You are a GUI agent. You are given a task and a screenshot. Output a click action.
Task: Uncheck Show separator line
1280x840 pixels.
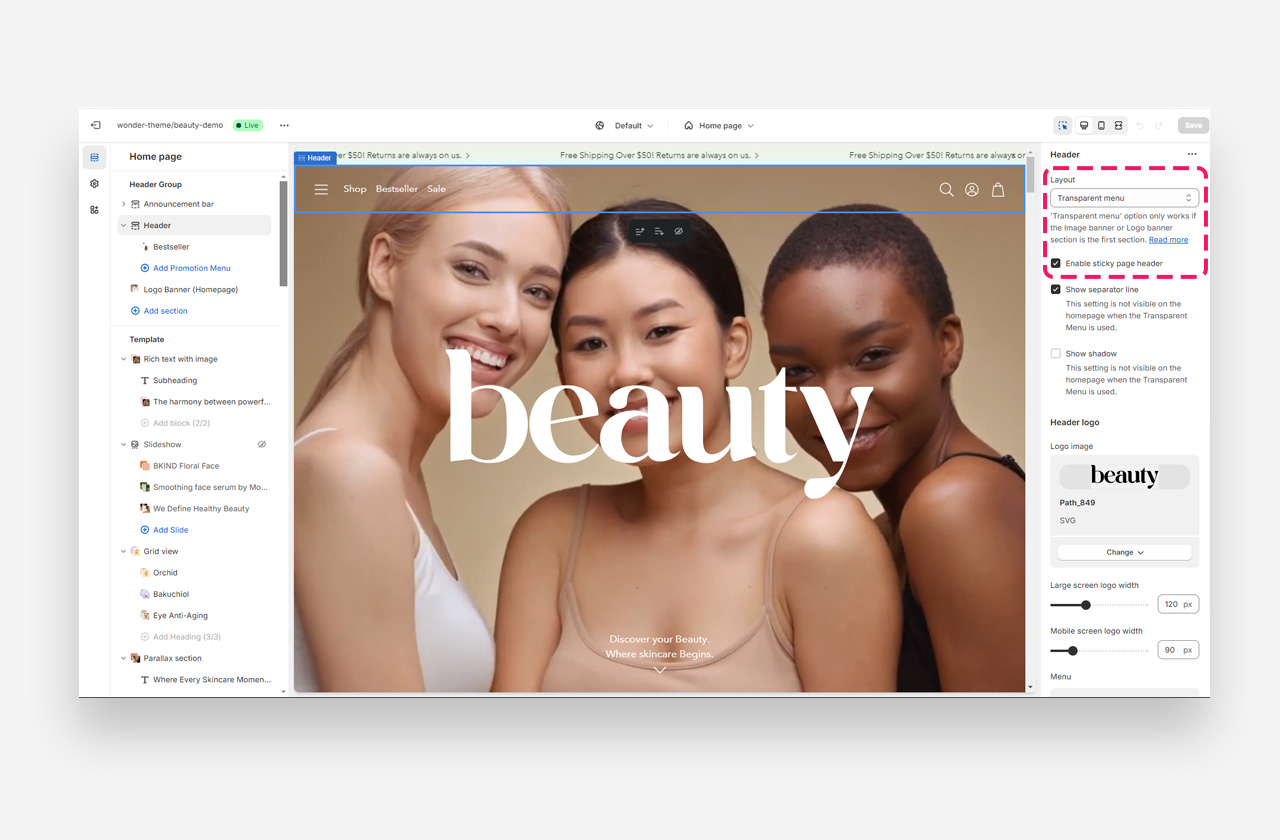(x=1055, y=290)
